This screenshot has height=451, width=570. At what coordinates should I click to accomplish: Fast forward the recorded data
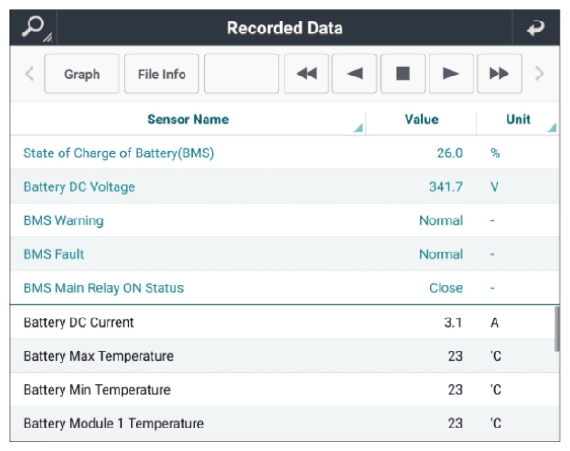click(499, 74)
